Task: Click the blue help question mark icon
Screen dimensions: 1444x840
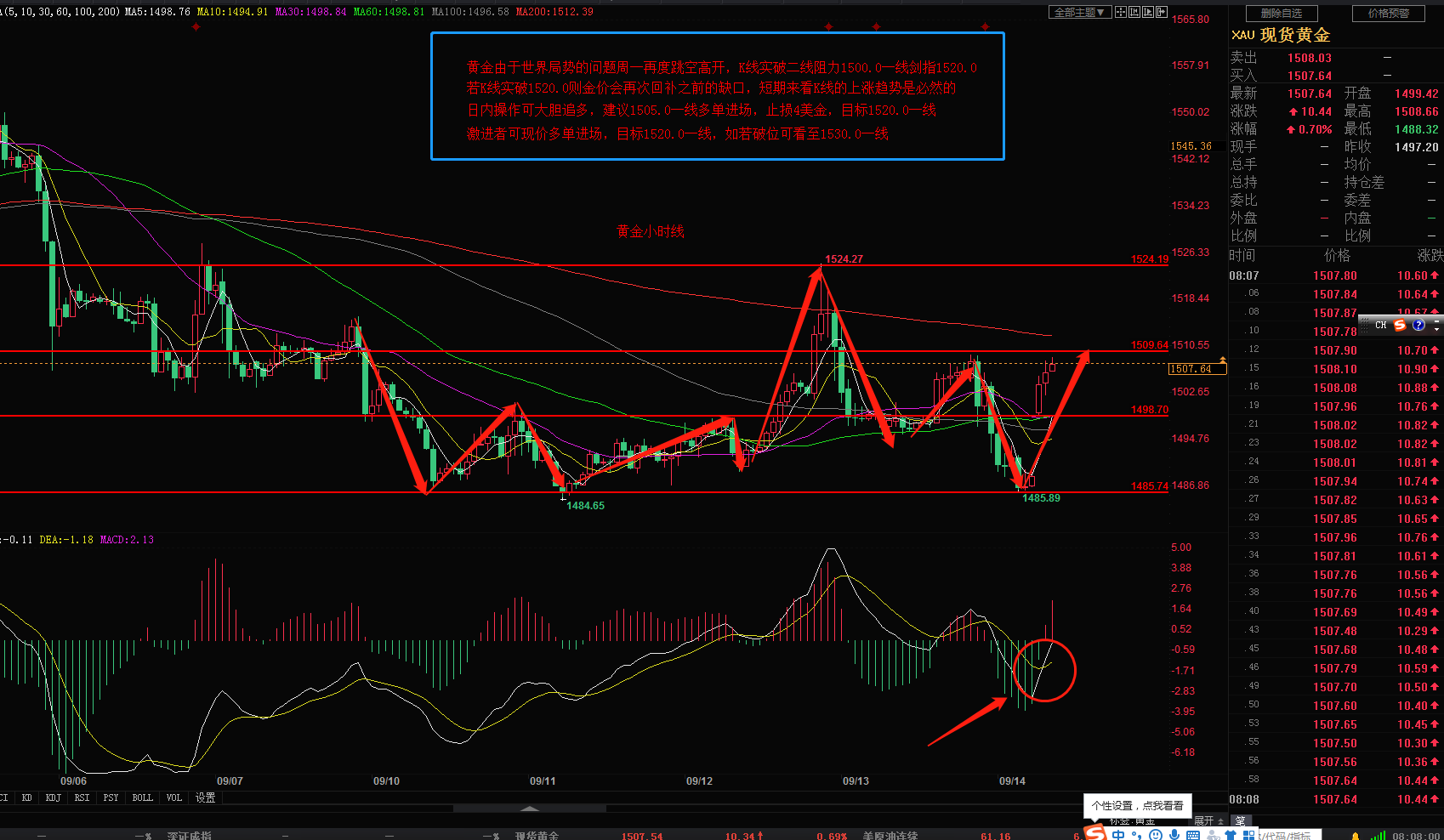Action: pyautogui.click(x=1418, y=325)
